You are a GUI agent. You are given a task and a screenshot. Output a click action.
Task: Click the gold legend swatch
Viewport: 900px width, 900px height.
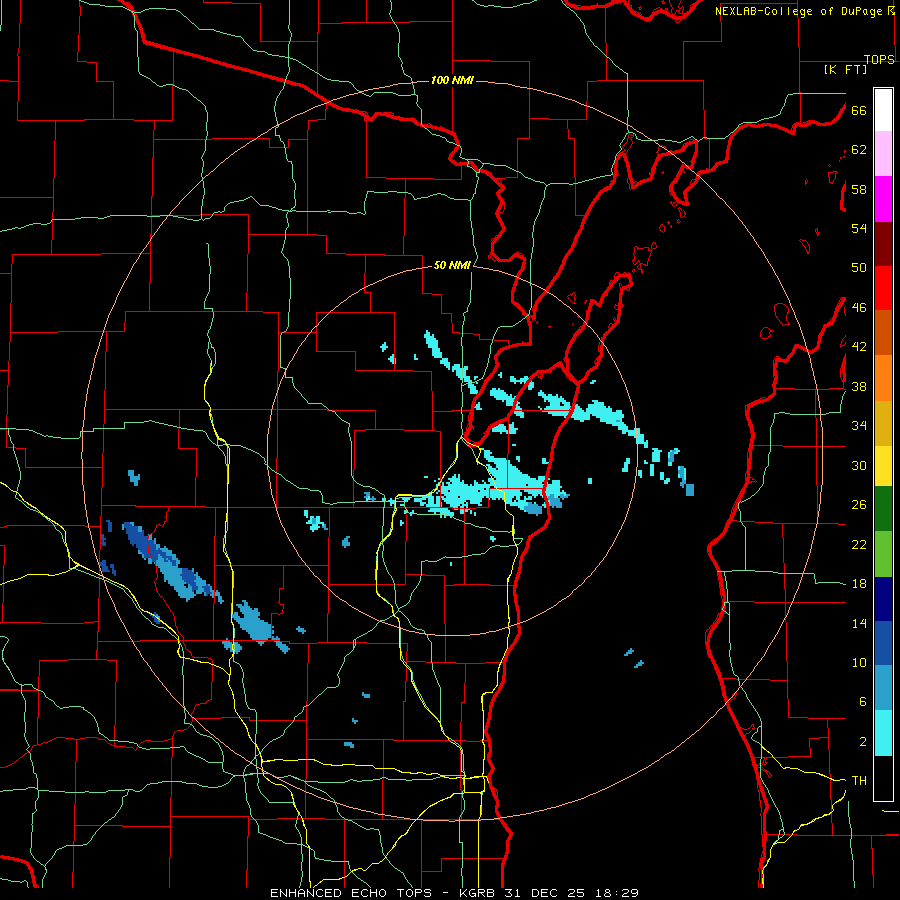(883, 423)
